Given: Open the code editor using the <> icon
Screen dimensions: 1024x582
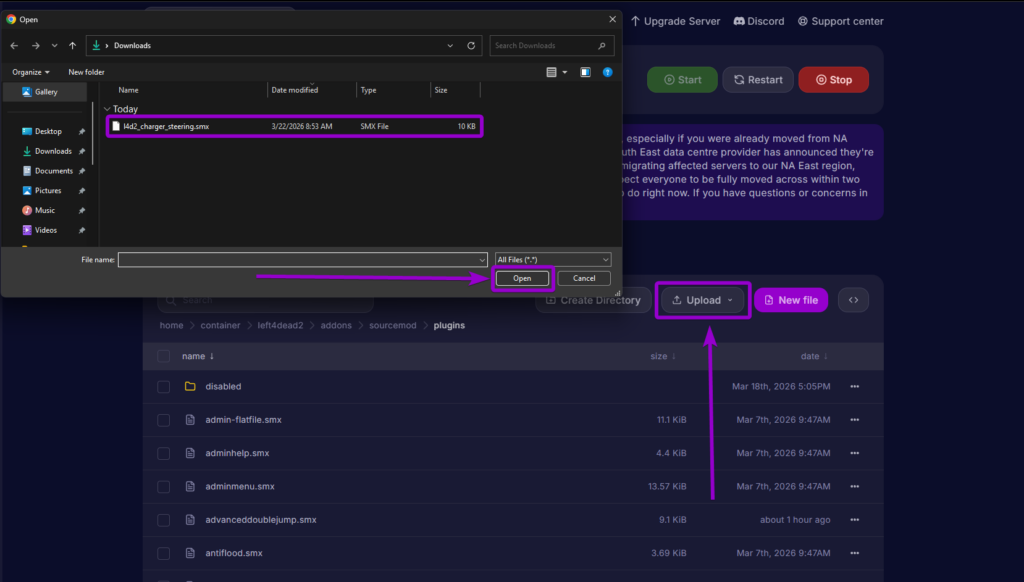Looking at the screenshot, I should pyautogui.click(x=853, y=300).
